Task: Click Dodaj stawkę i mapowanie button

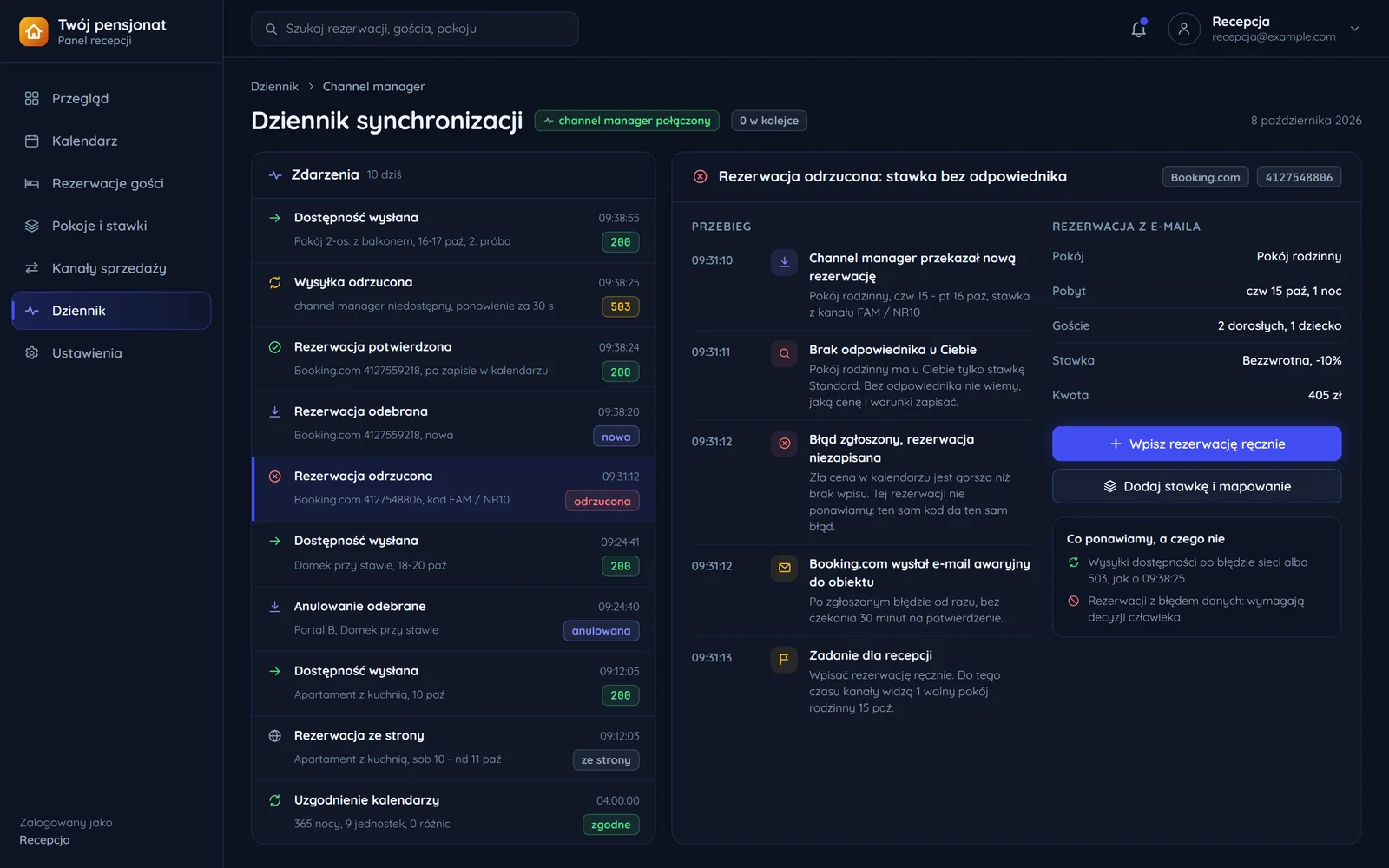Action: tap(1196, 486)
